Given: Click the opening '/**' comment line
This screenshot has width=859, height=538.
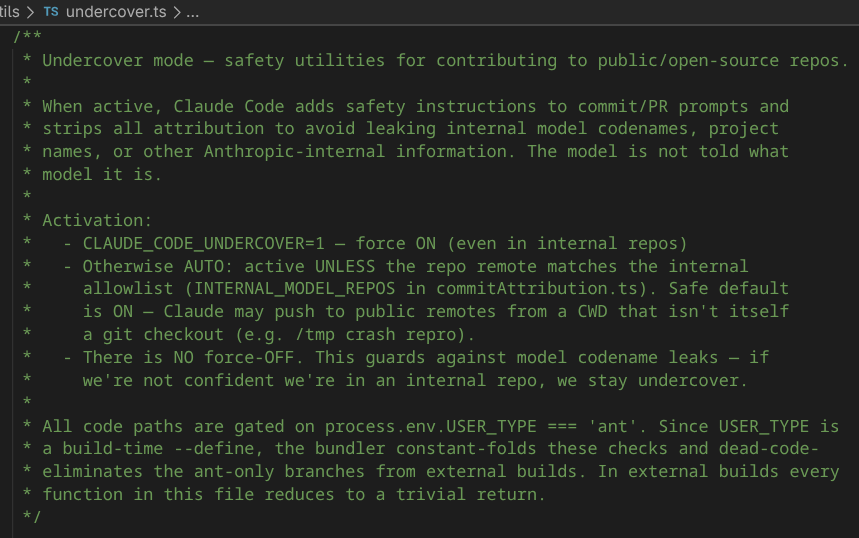Looking at the screenshot, I should (27, 37).
